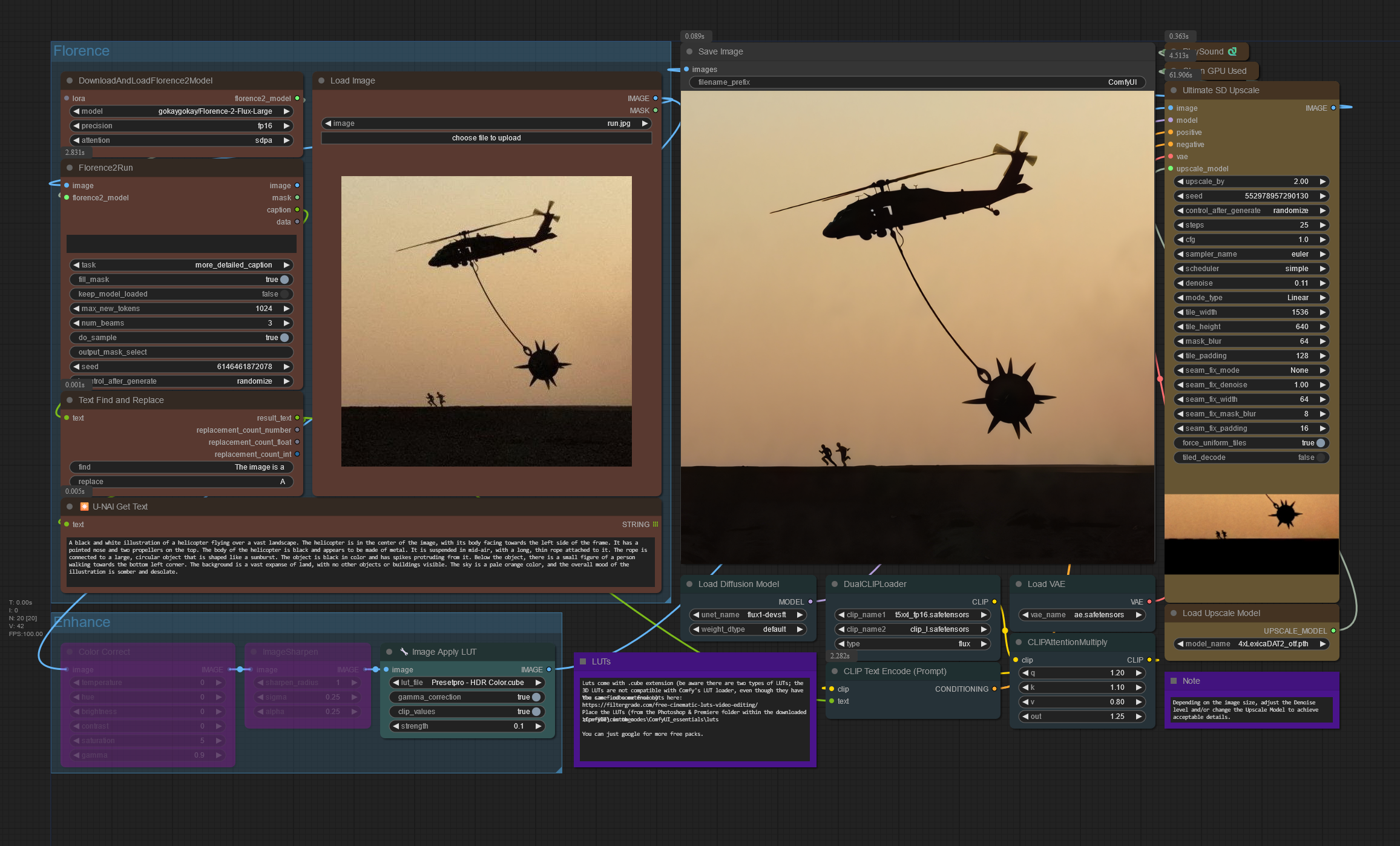Image resolution: width=1400 pixels, height=846 pixels.
Task: Open sampler_name dropdown set to euler
Action: click(x=1250, y=254)
